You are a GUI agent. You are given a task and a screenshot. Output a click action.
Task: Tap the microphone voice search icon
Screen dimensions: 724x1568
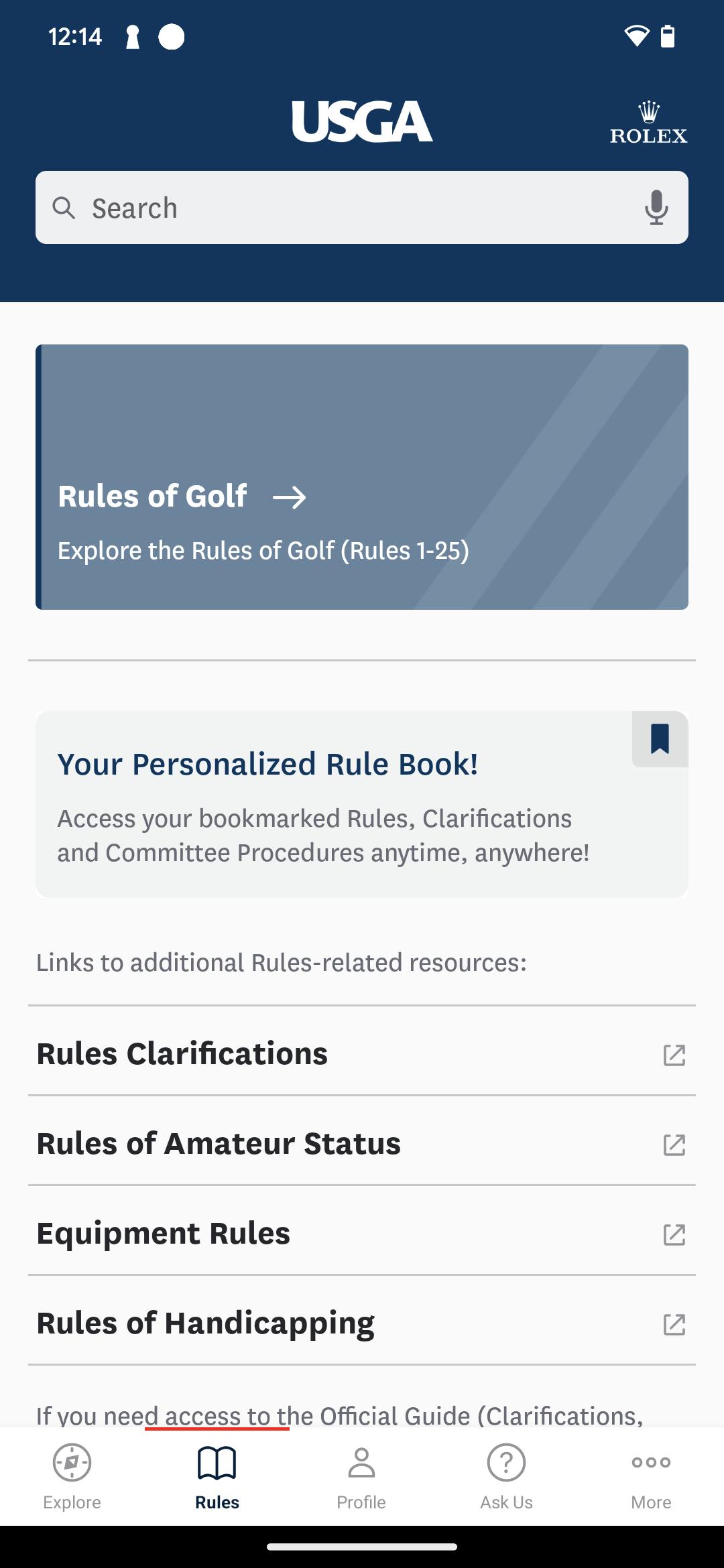[x=656, y=208]
